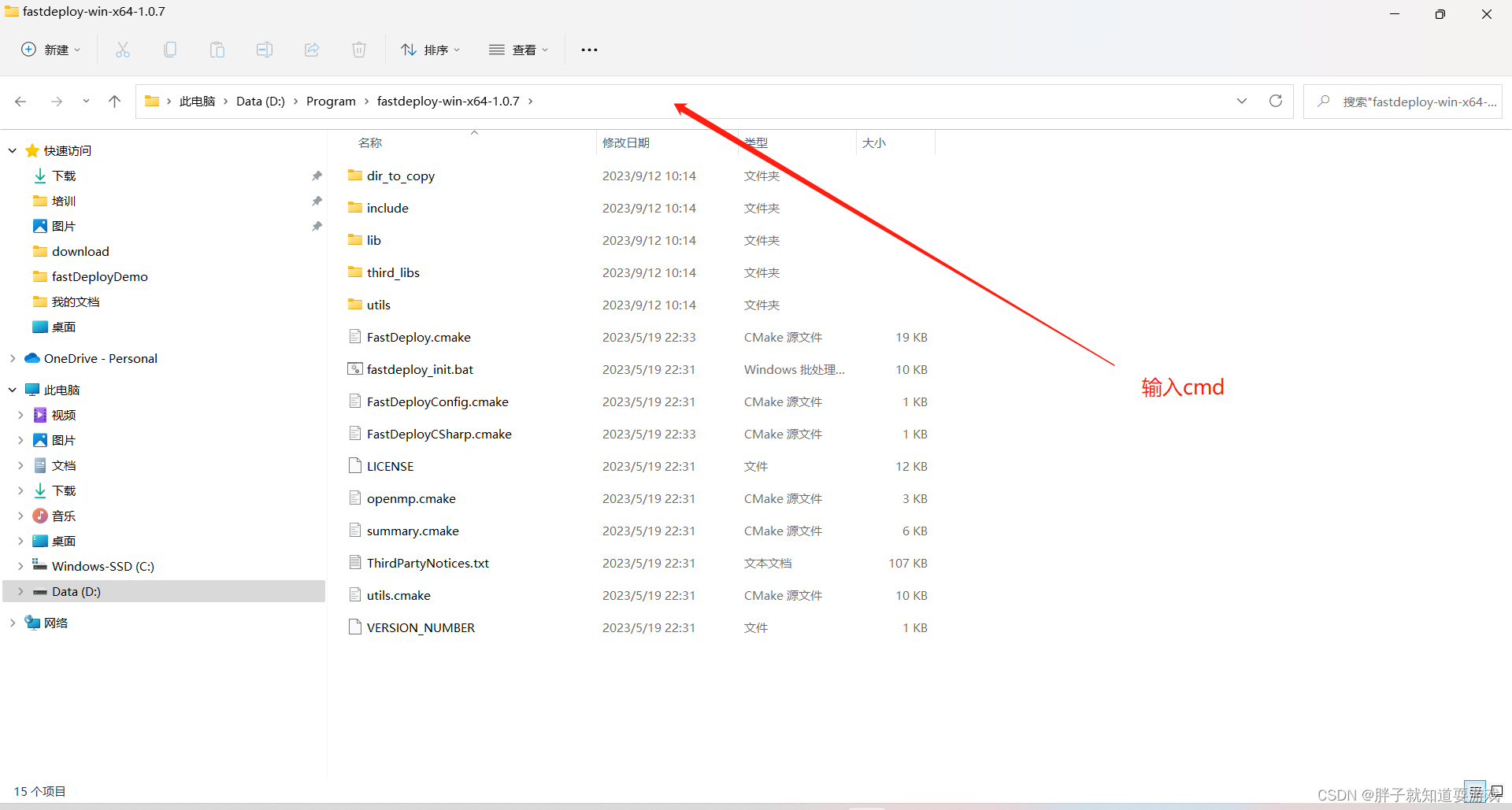Open the 新建 New menu
Screen dimensions: 1512x810
50,49
